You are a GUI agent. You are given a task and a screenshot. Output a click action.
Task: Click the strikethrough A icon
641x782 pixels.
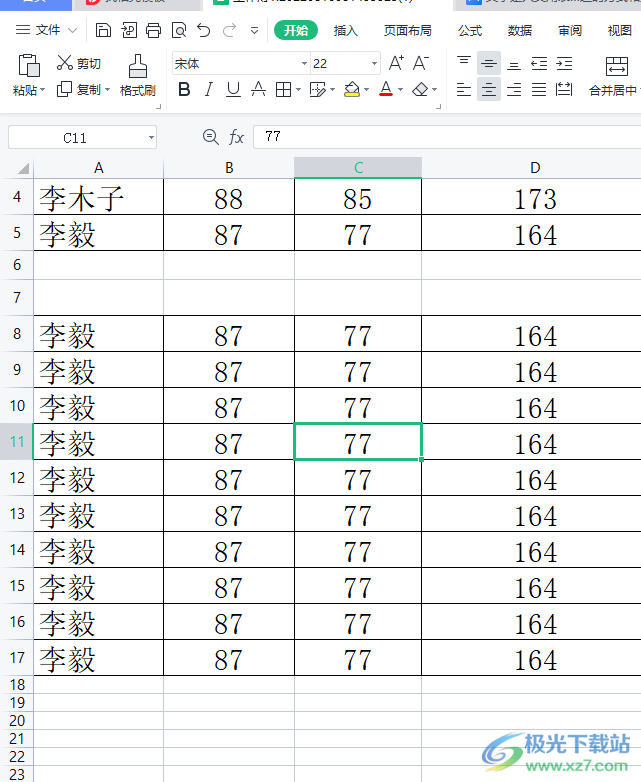point(258,90)
